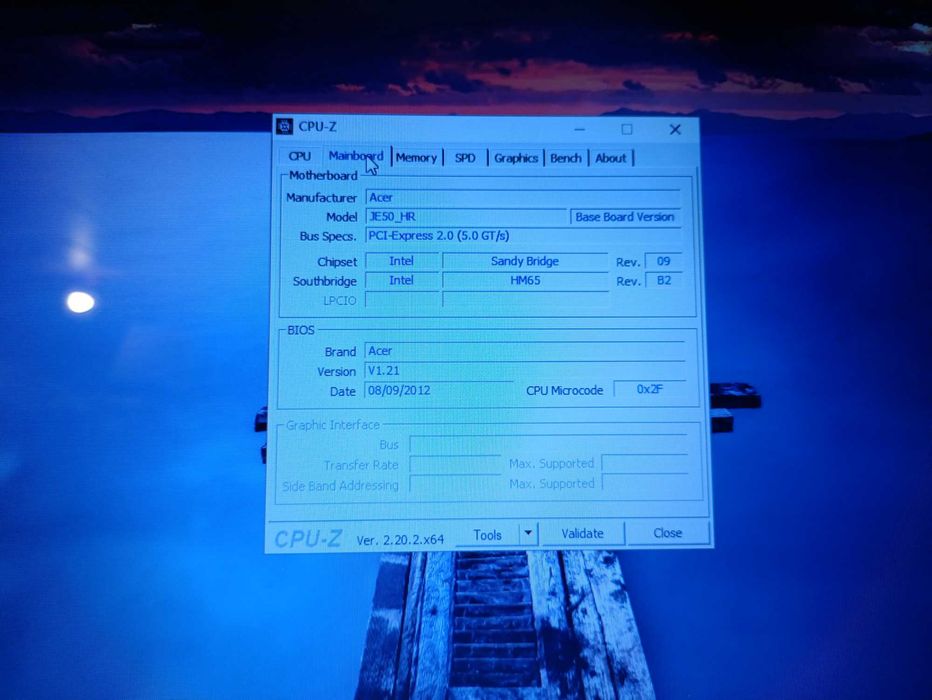Select the PCI-Express 2.0 bus specs text

[439, 235]
